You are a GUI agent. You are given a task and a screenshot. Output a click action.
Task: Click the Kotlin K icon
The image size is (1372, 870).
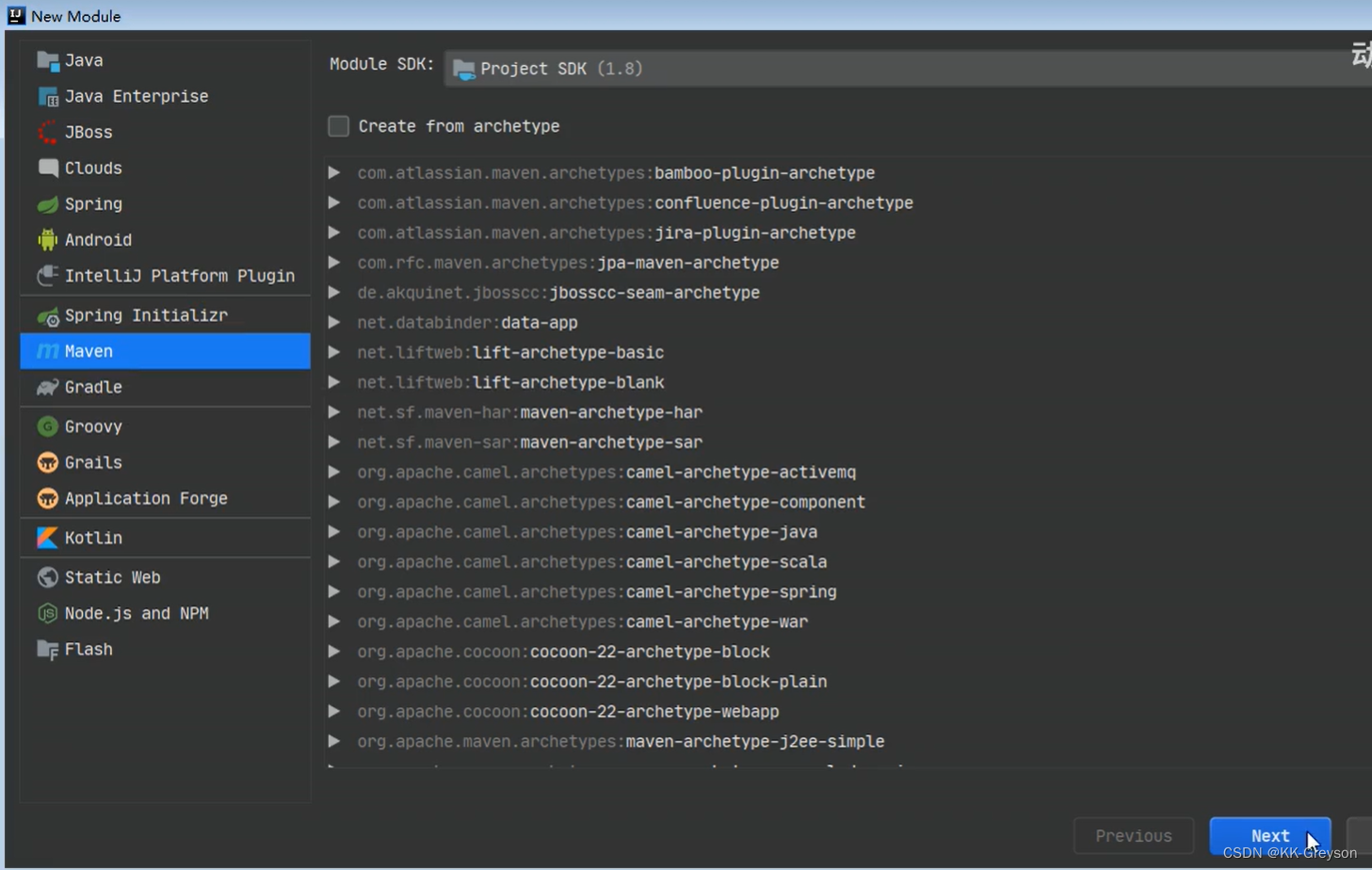47,538
